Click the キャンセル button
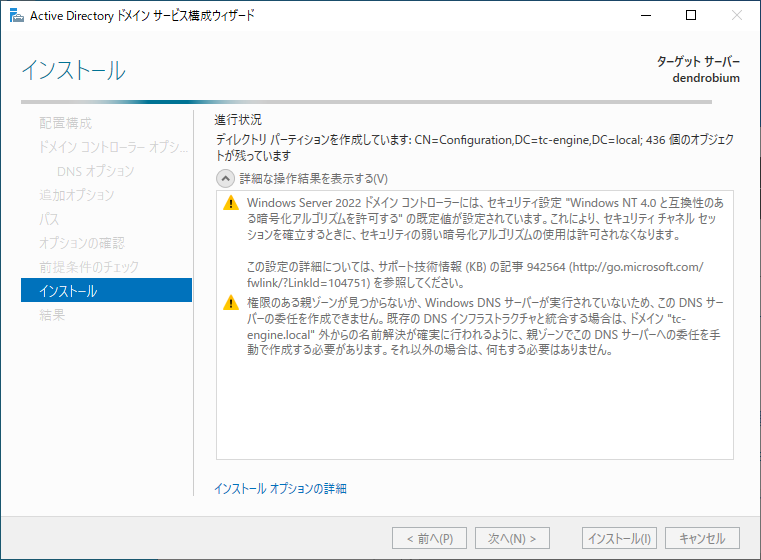The height and width of the screenshot is (560, 761). coord(702,538)
